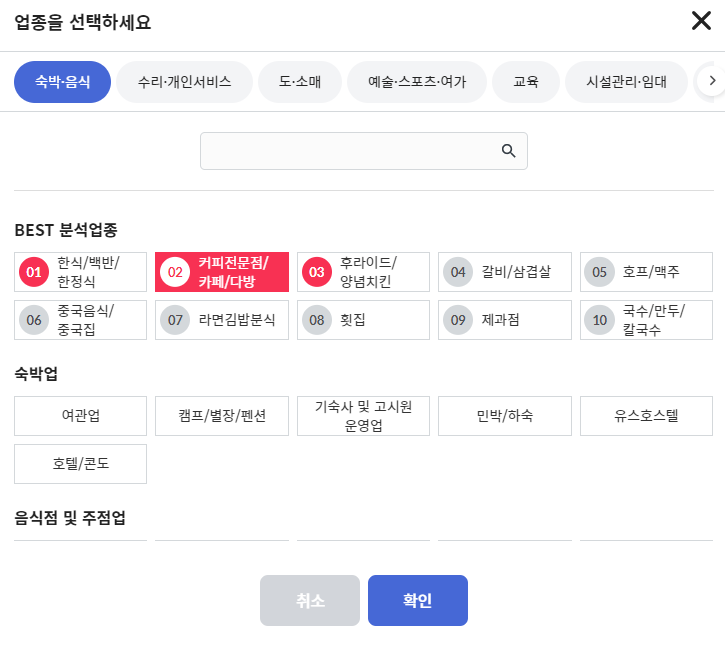This screenshot has width=725, height=647.
Task: Pick 07 라면김밥분식
Action: 222,320
